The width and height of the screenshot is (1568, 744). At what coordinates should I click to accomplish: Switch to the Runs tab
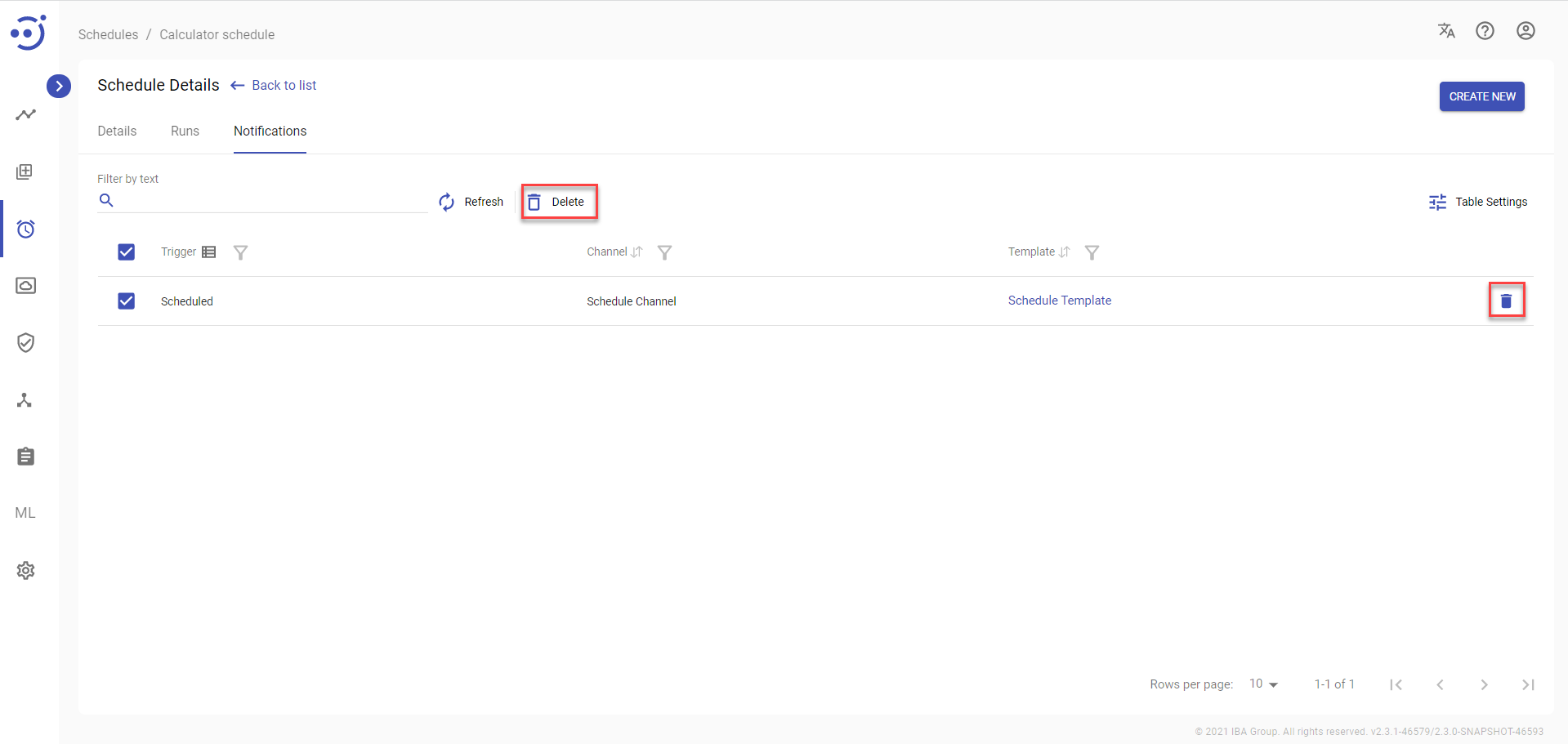coord(185,131)
